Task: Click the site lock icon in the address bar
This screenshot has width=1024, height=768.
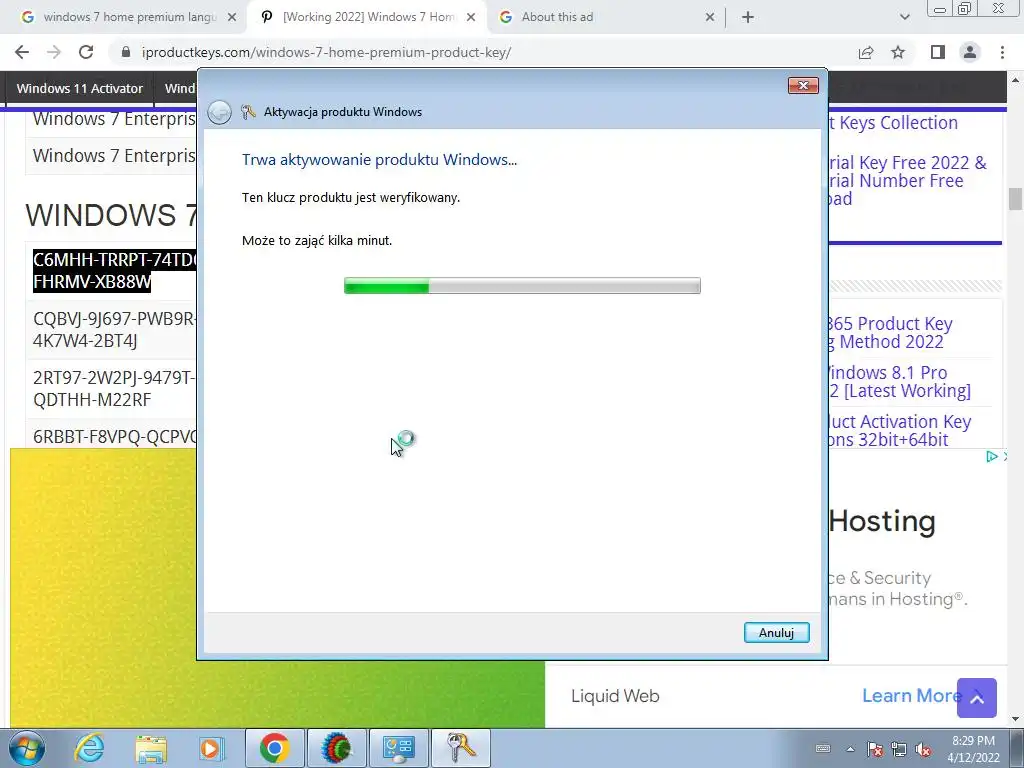Action: click(127, 52)
